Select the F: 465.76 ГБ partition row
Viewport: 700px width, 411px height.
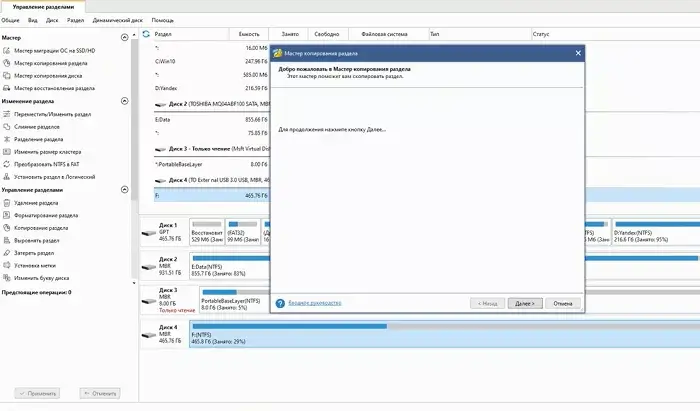pos(212,195)
